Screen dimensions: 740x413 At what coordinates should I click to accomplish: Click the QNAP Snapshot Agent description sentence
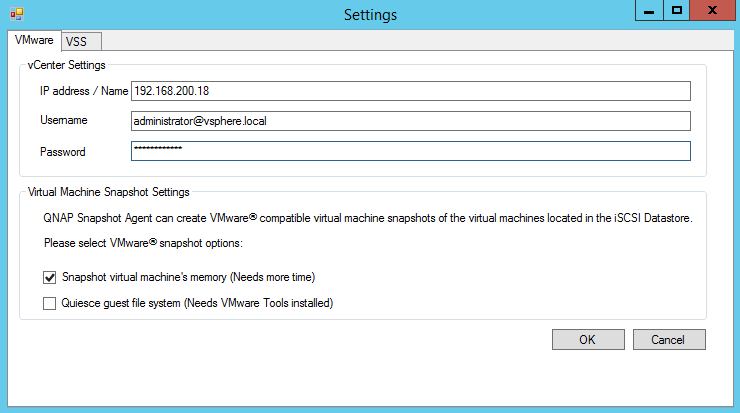click(368, 218)
